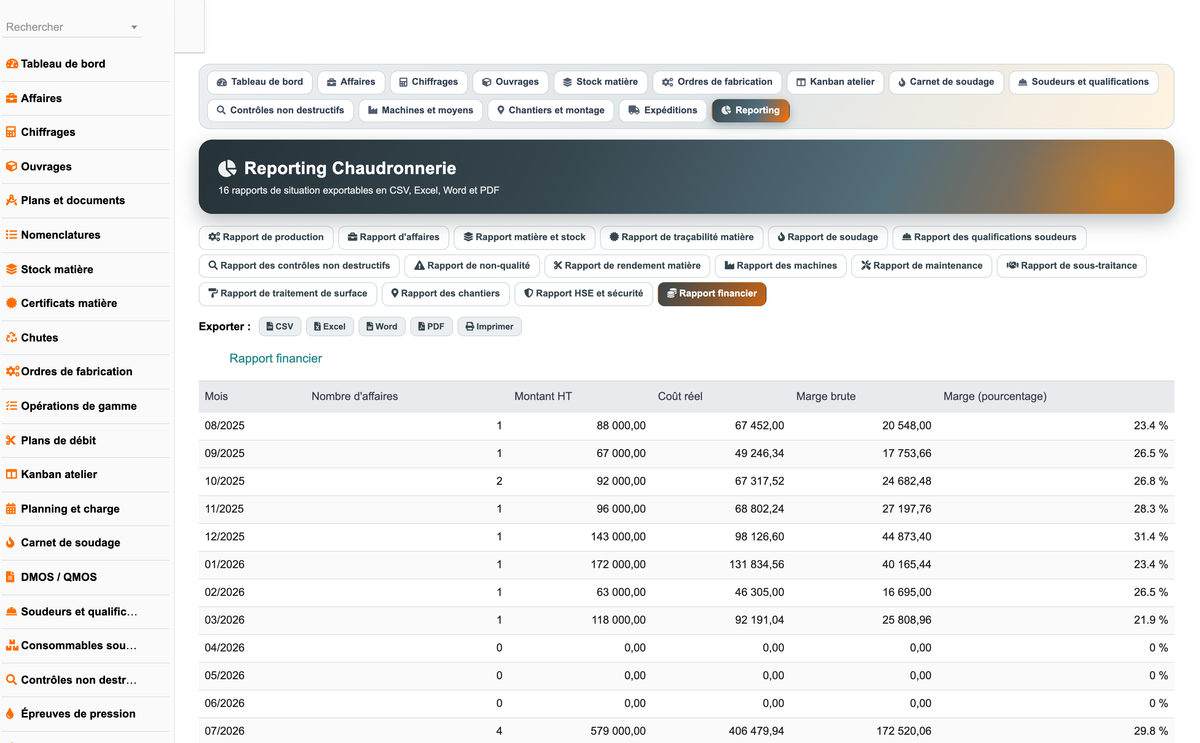Click the Affaires briefcase icon in sidebar
Screen dimensions: 1200x743
tap(12, 98)
